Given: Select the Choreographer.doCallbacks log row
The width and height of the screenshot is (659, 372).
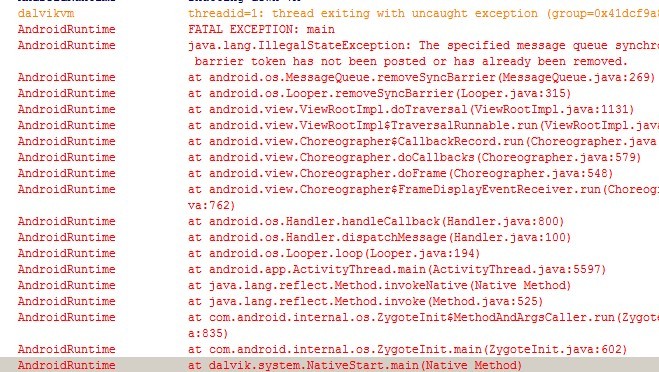Looking at the screenshot, I should pos(330,157).
